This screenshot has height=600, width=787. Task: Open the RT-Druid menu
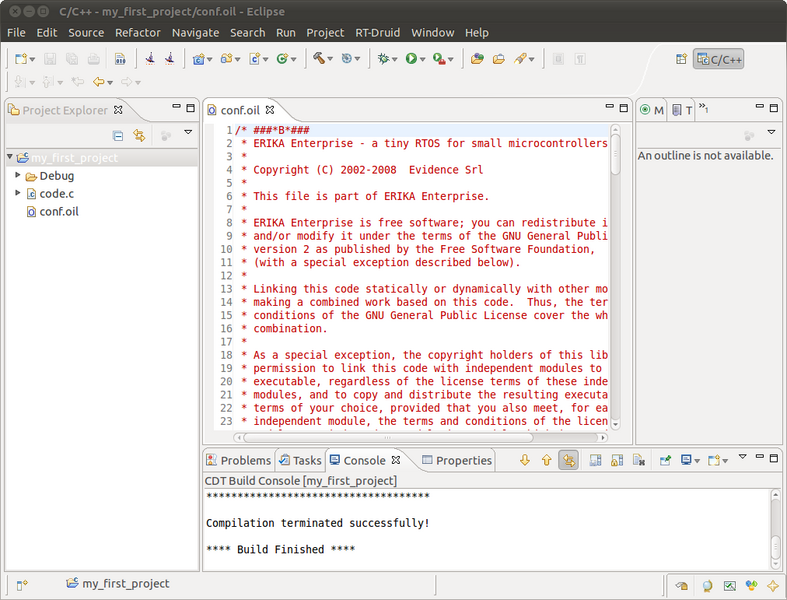point(377,33)
